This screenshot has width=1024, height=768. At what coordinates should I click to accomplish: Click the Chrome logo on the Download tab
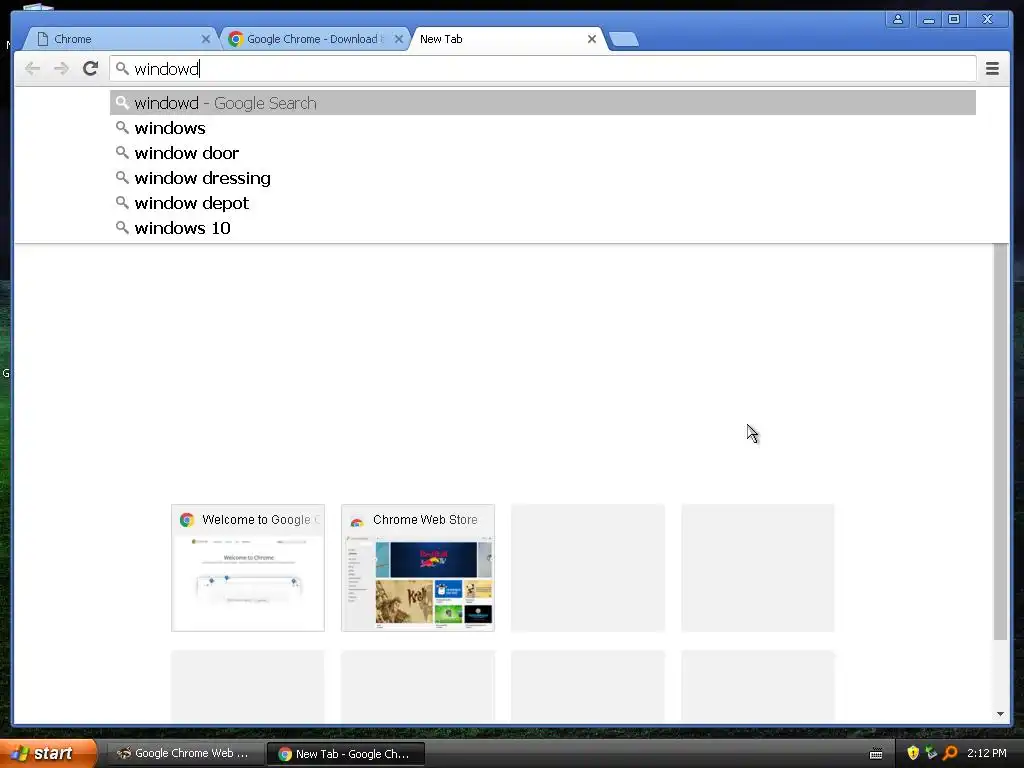click(x=236, y=39)
